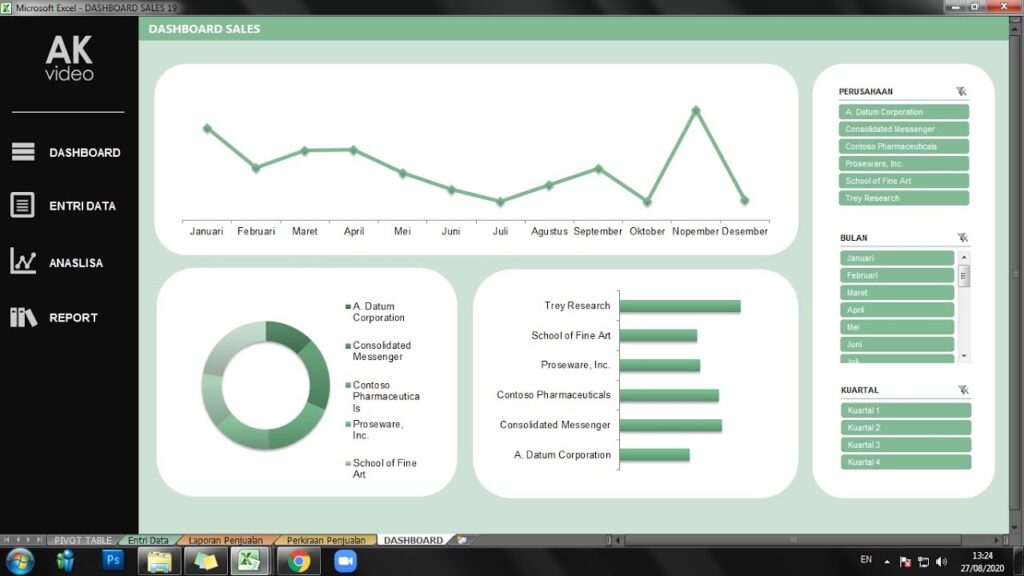Image resolution: width=1024 pixels, height=576 pixels.
Task: Open Photoshop from the taskbar
Action: click(x=112, y=560)
